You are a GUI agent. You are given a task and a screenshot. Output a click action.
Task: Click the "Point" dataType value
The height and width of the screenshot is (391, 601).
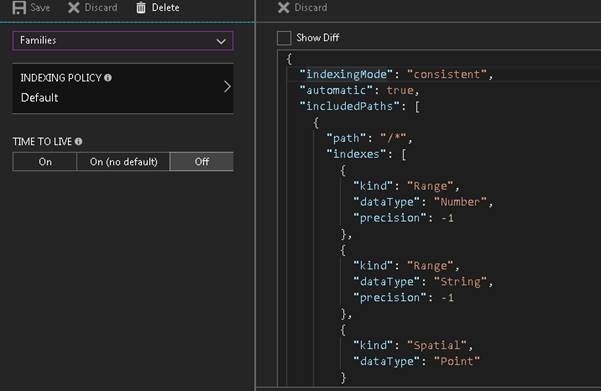[x=456, y=361]
